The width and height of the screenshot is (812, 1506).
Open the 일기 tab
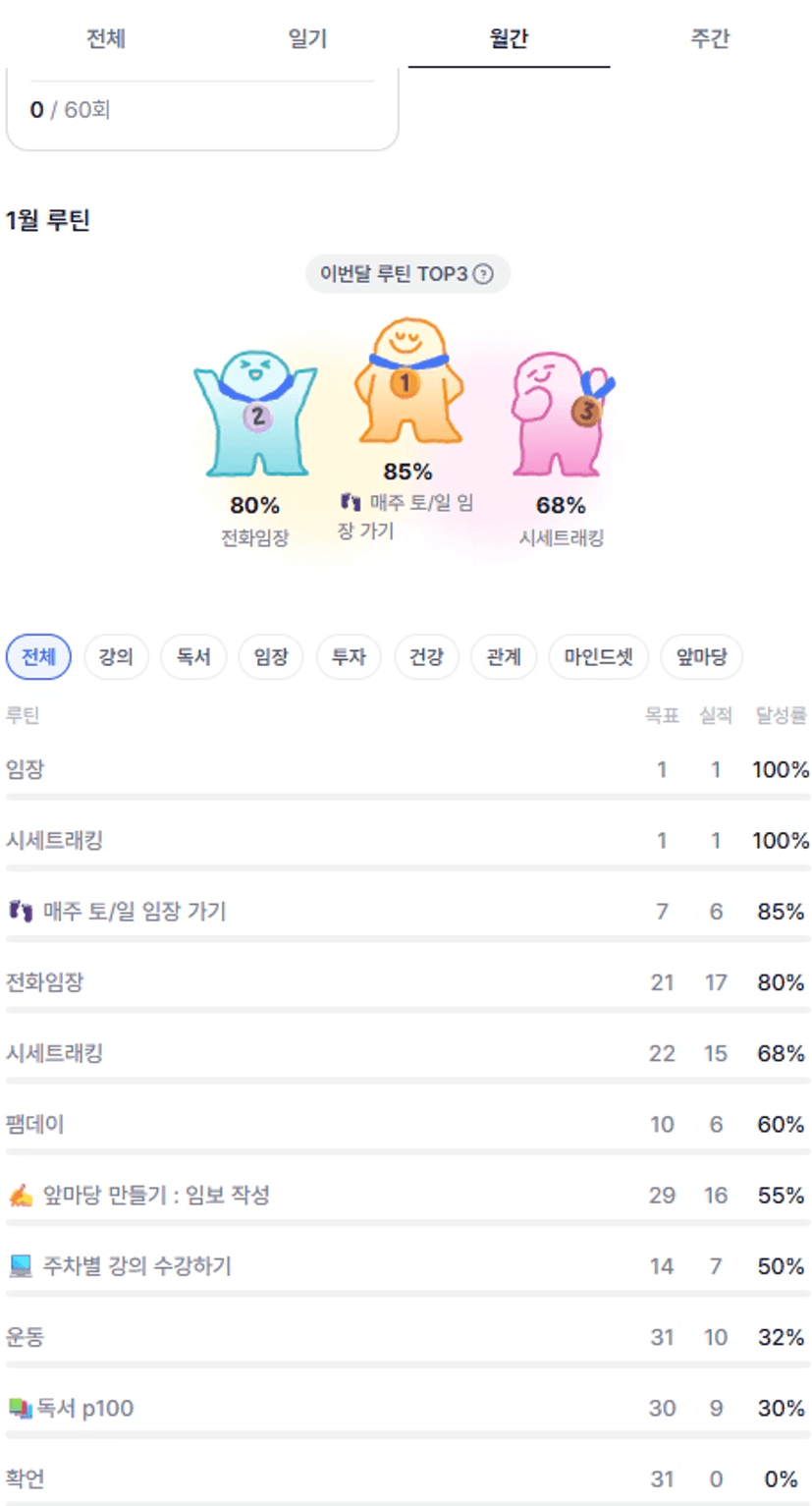tap(307, 39)
